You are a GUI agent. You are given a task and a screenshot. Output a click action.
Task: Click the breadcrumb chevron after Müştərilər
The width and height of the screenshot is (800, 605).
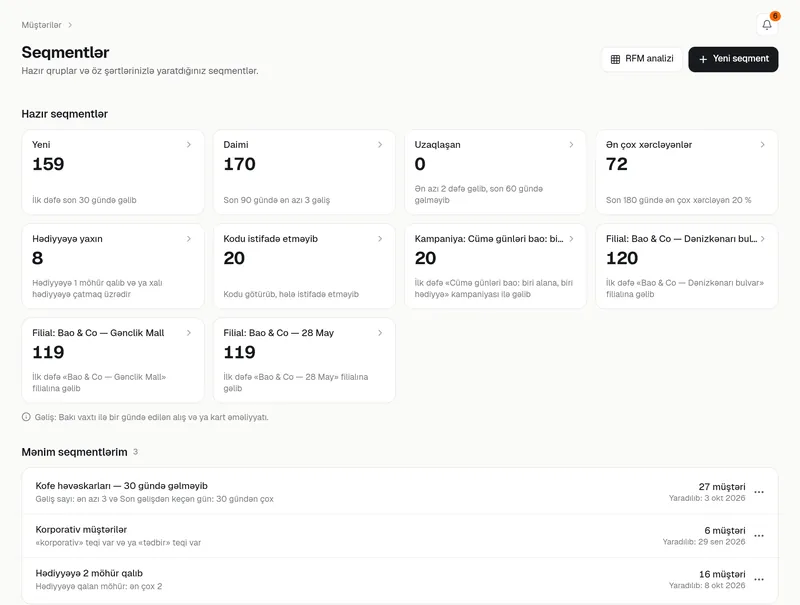pos(70,25)
